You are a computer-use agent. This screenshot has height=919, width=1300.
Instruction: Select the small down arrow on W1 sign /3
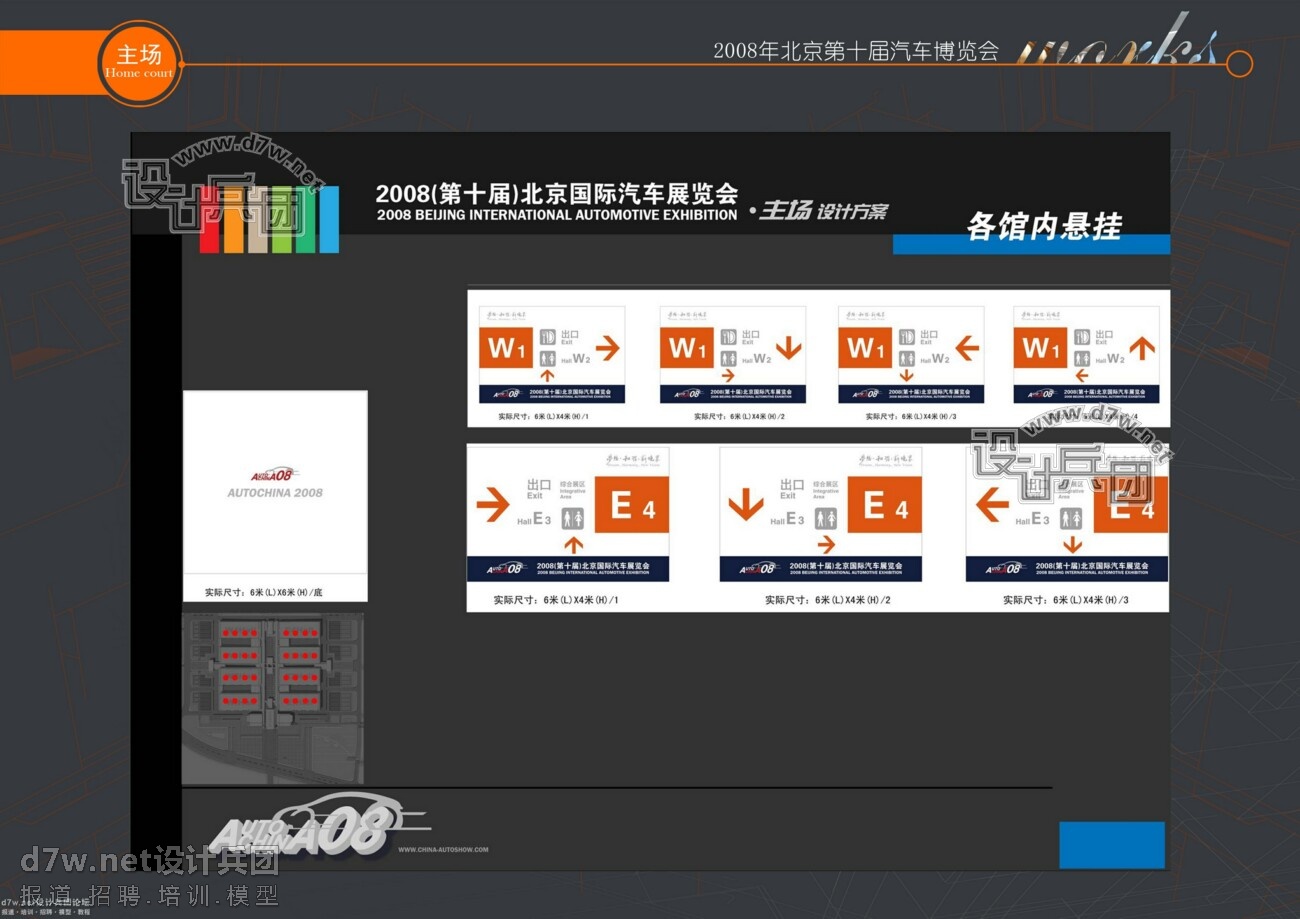[x=906, y=375]
